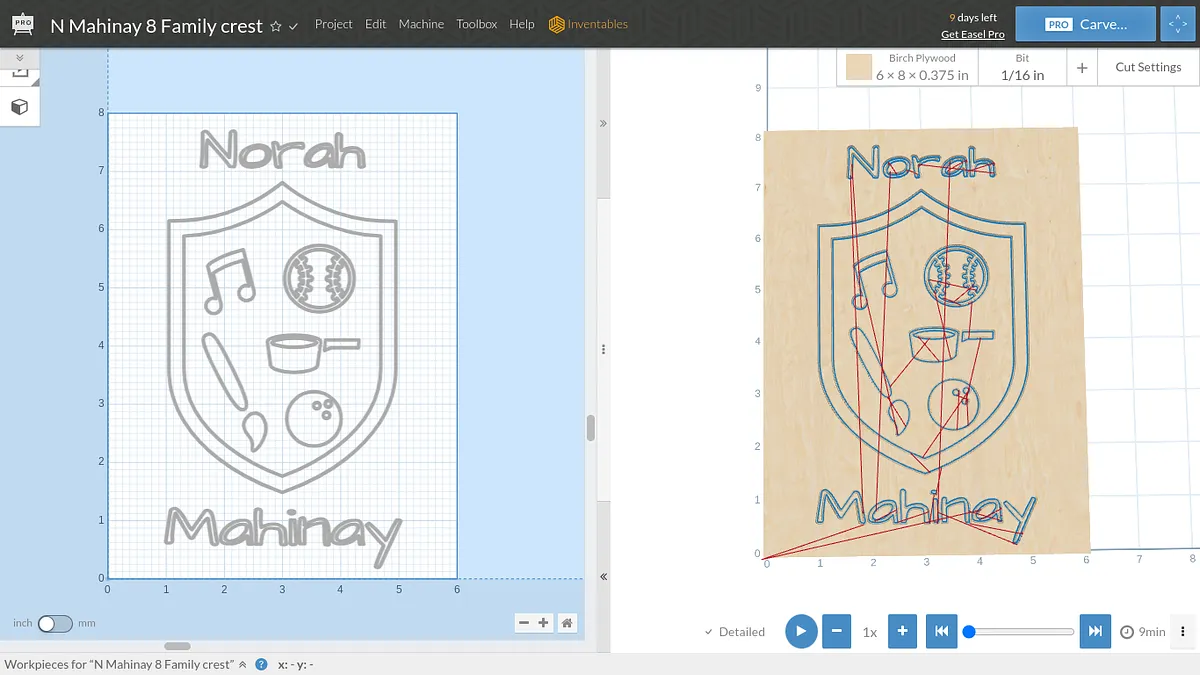1200x675 pixels.
Task: Click the simulation progress slider
Action: [1020, 632]
